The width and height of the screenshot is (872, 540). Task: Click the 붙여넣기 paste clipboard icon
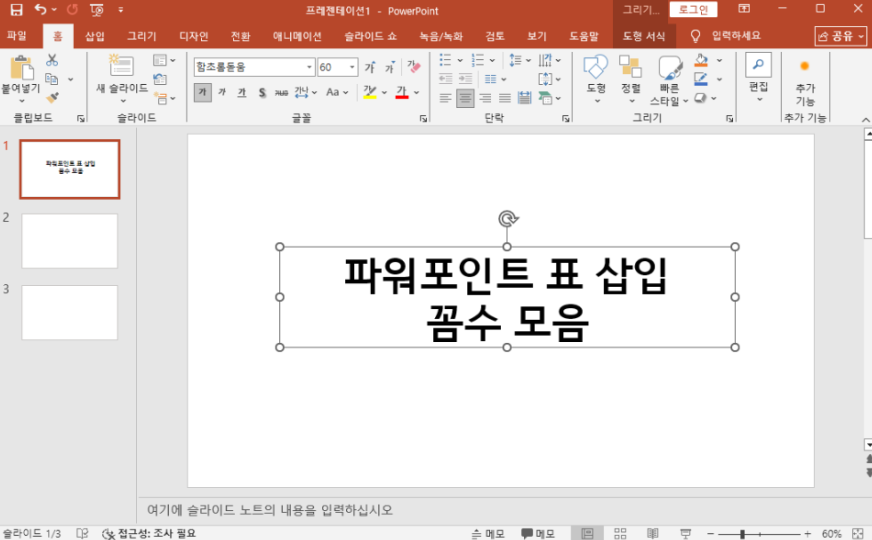pos(21,68)
